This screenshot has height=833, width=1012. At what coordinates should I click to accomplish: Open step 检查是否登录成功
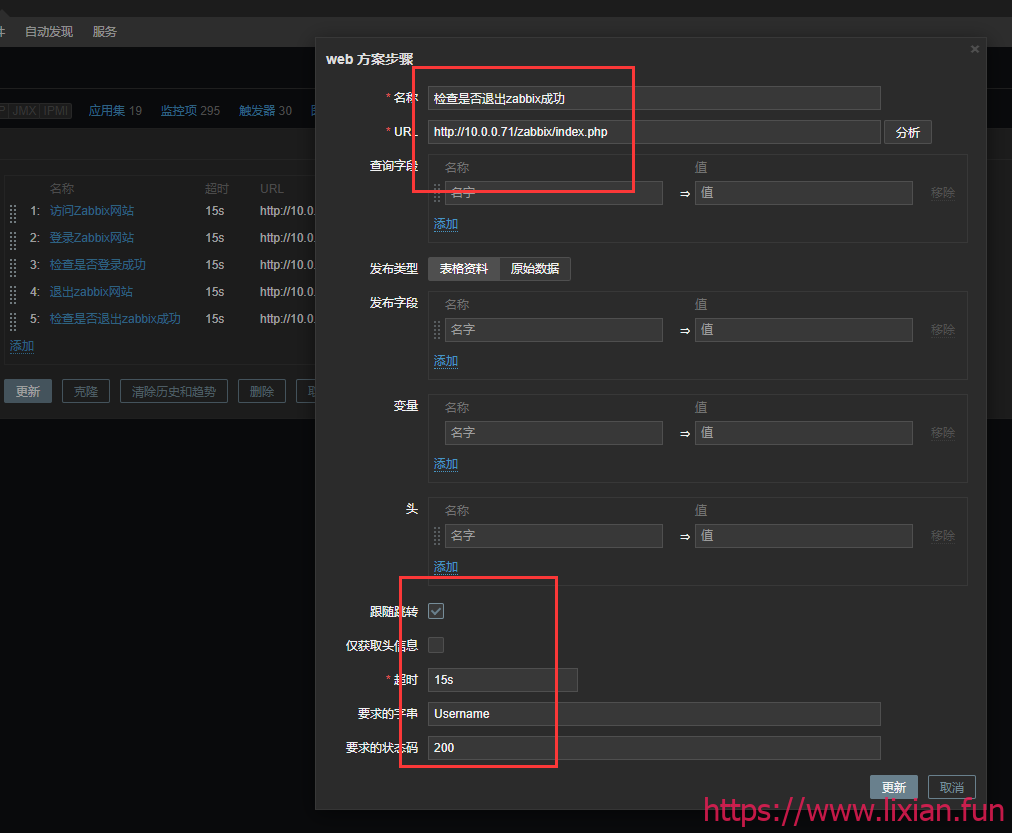[x=97, y=265]
